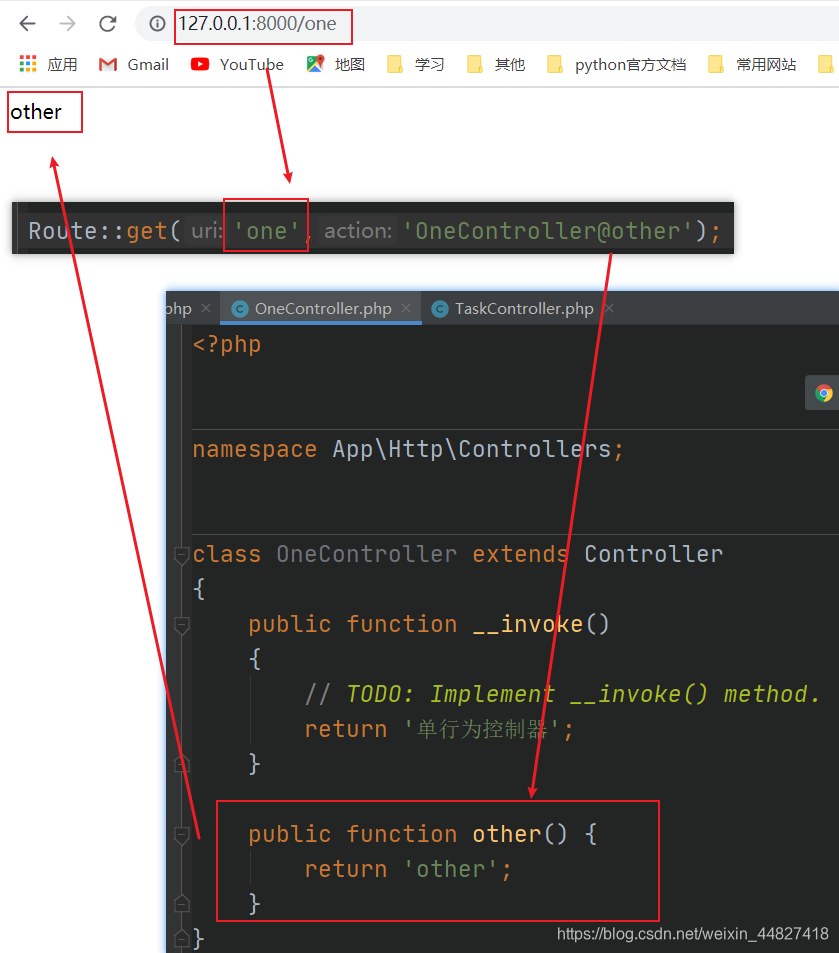Click 'OneController@other' action string

[x=547, y=231]
